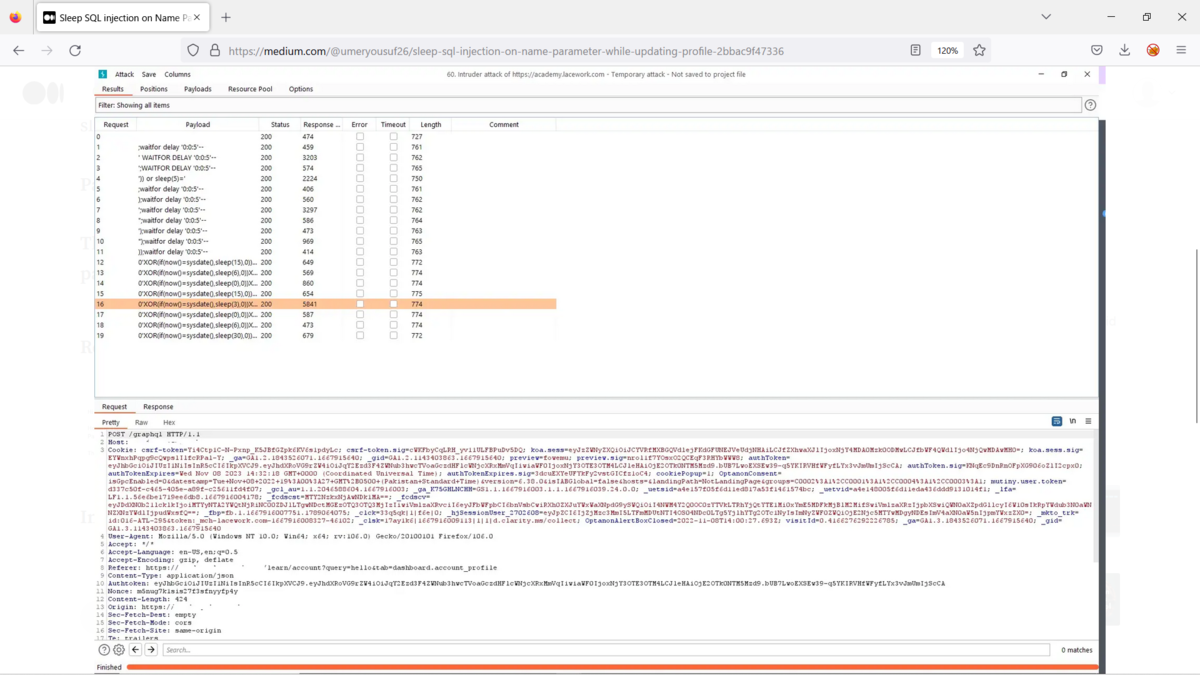
Task: Open the Attack menu
Action: 124,74
